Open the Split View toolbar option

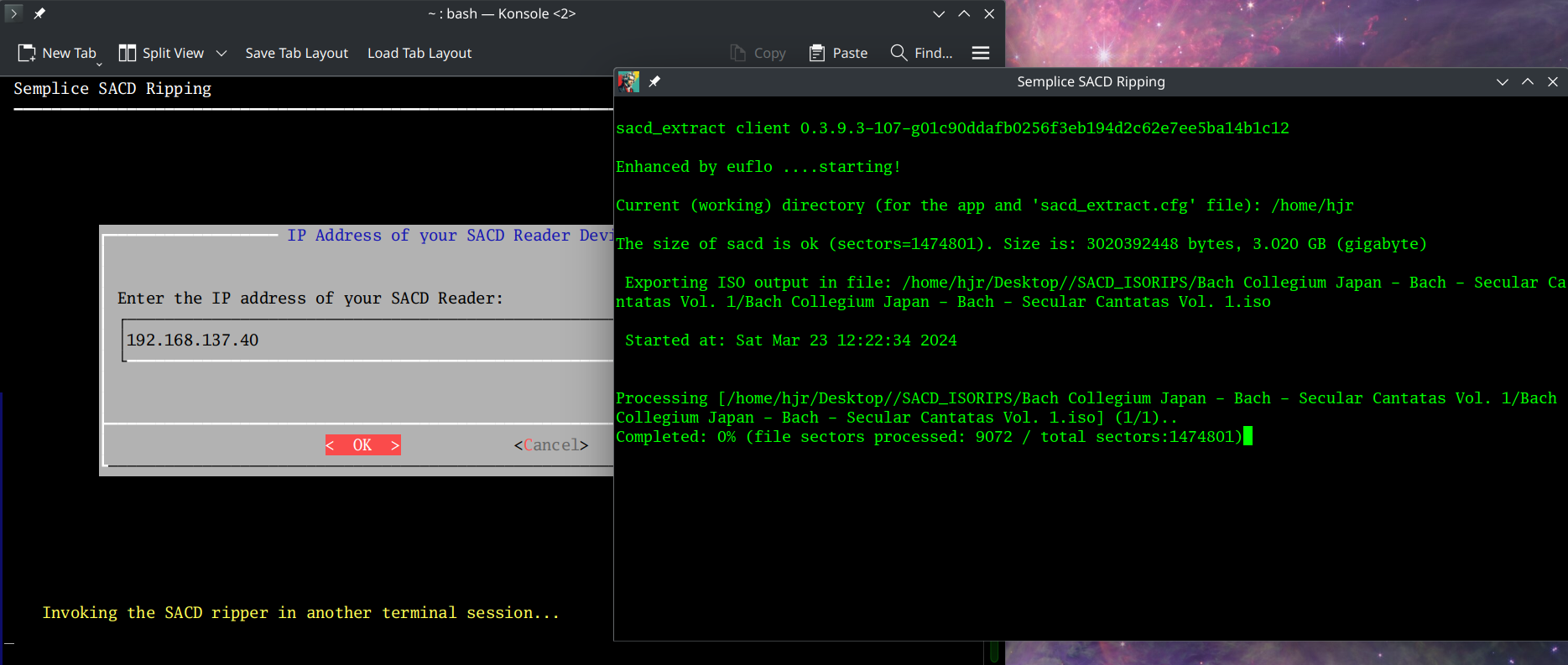(x=161, y=53)
